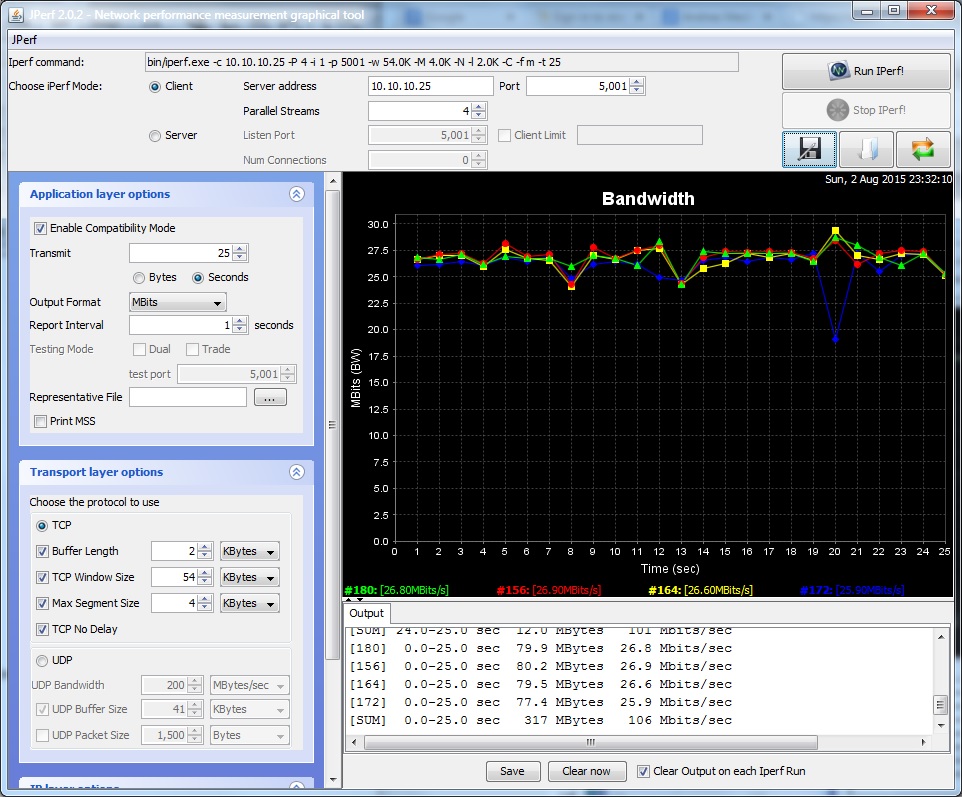
Task: Enable Print MSS checkbox
Action: (40, 422)
